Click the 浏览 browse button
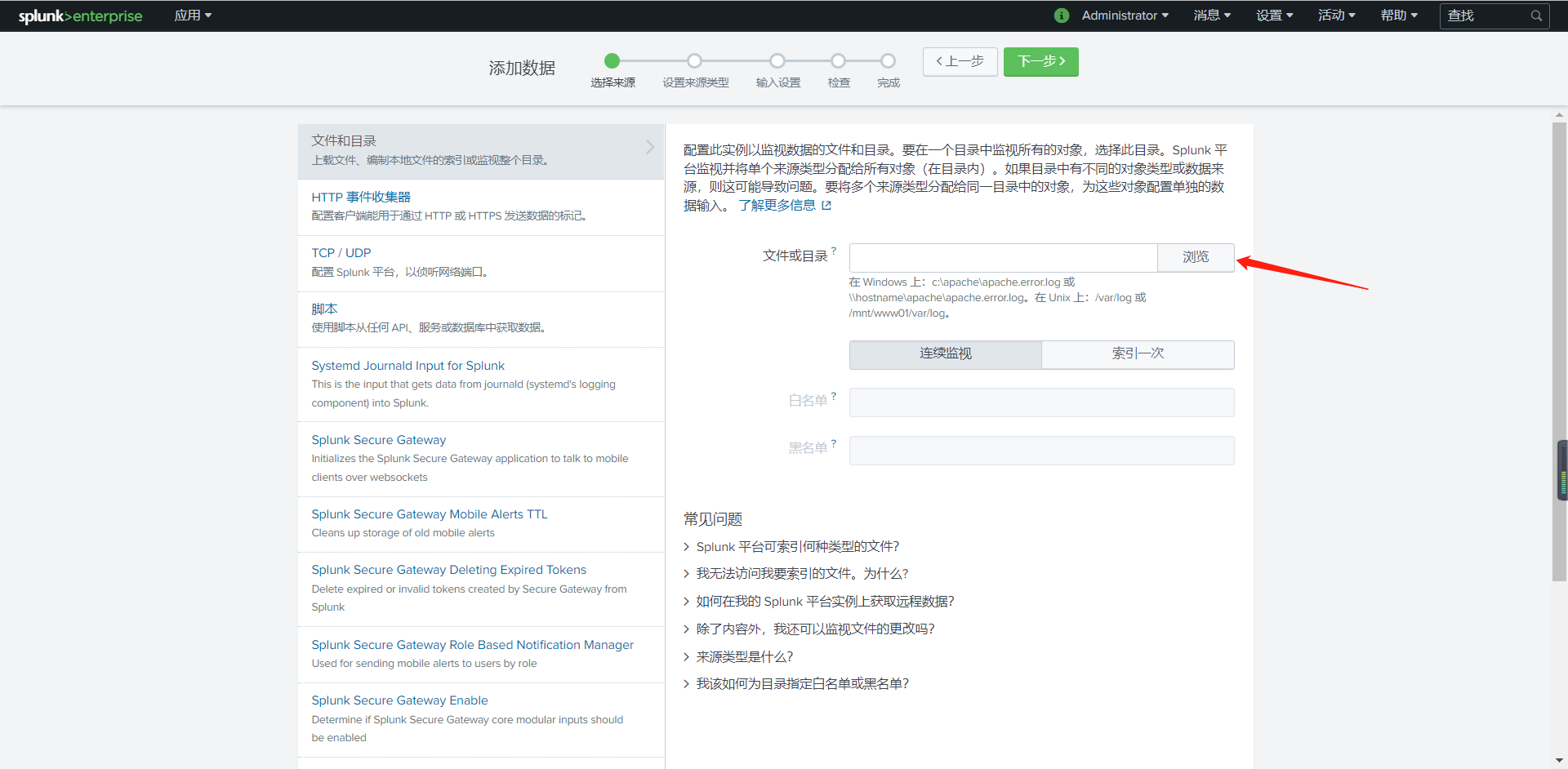 point(1196,257)
